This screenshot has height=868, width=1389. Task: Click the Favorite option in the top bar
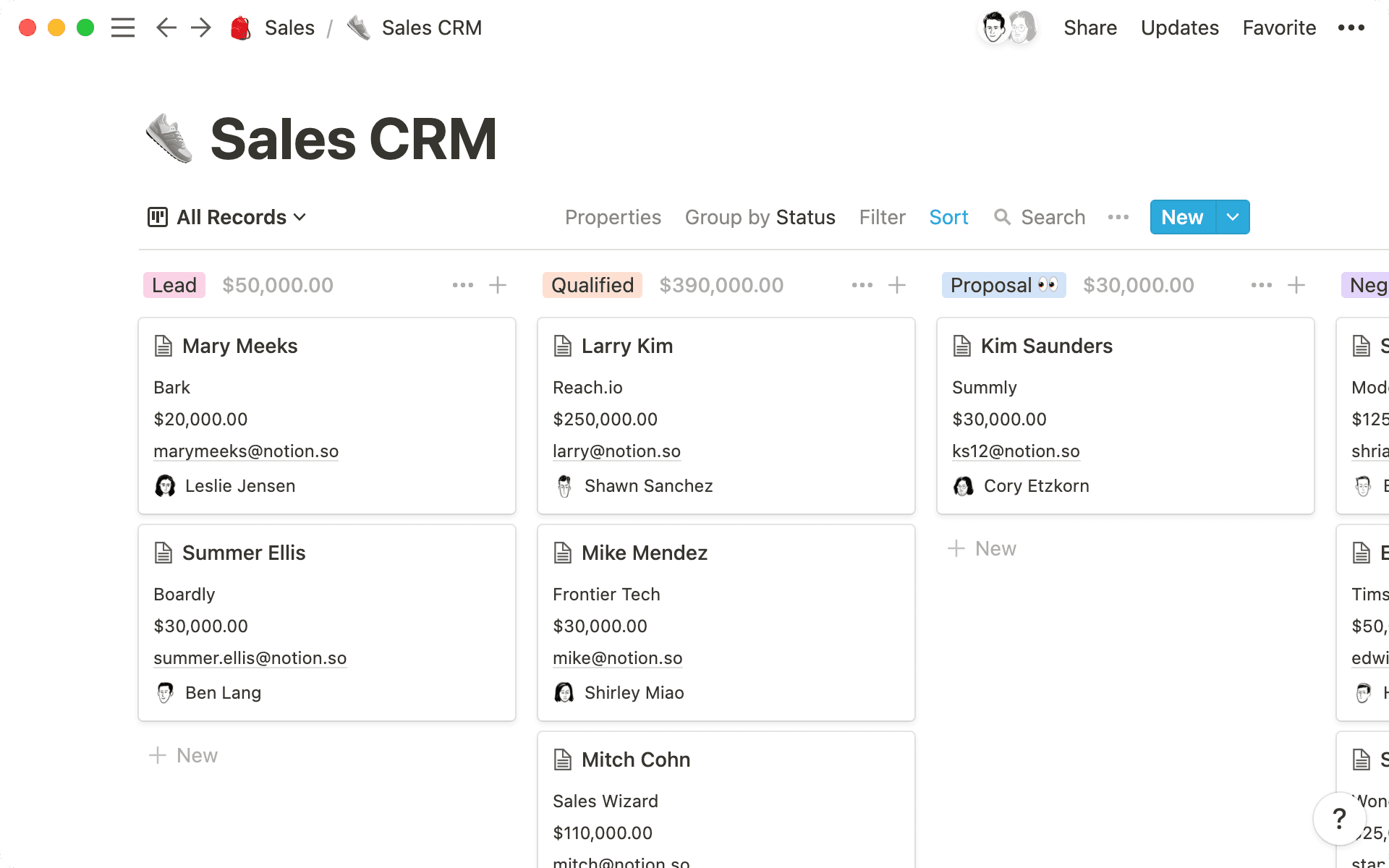[x=1278, y=27]
